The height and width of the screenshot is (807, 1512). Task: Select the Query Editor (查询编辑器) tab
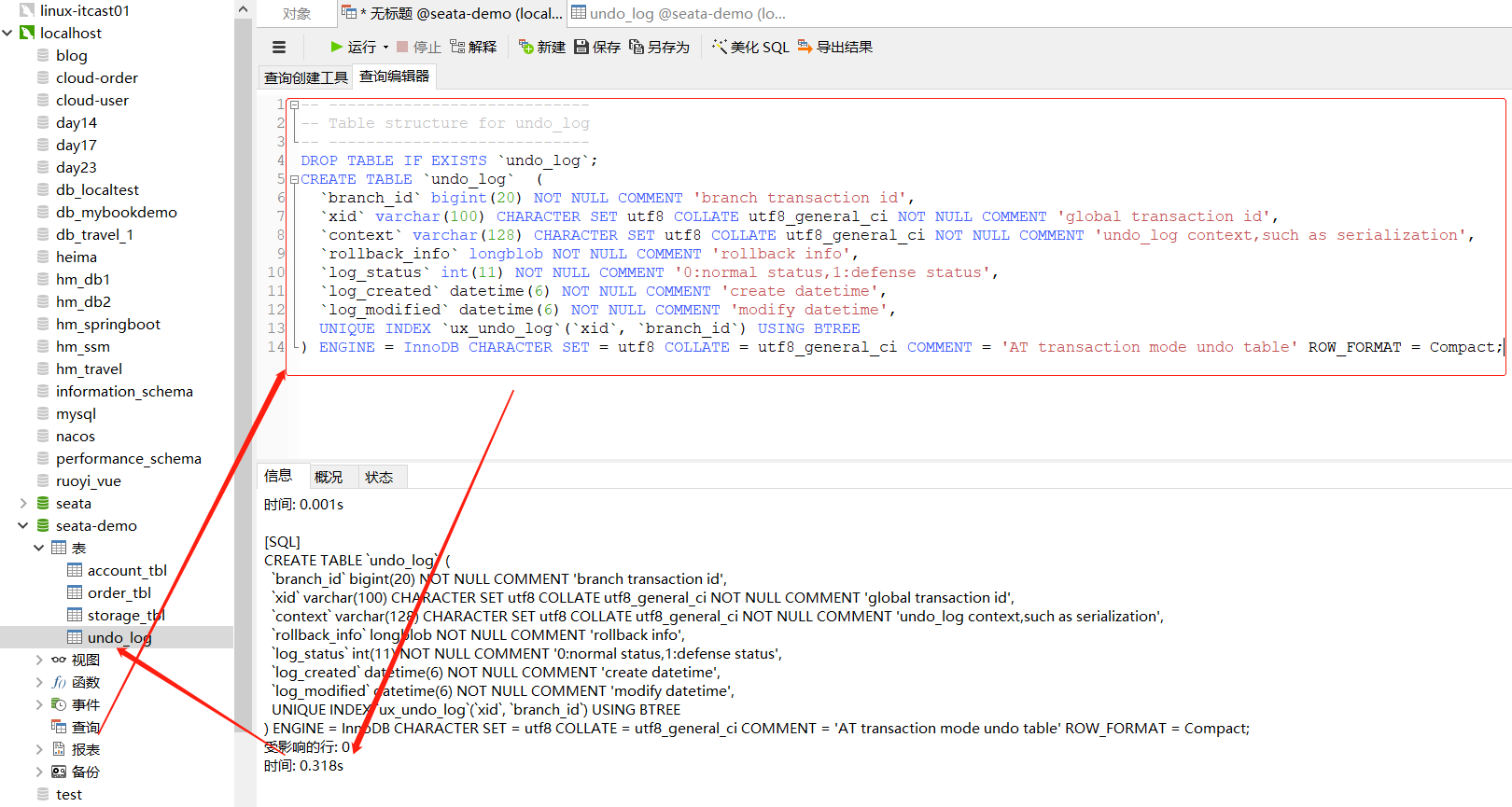(x=395, y=77)
